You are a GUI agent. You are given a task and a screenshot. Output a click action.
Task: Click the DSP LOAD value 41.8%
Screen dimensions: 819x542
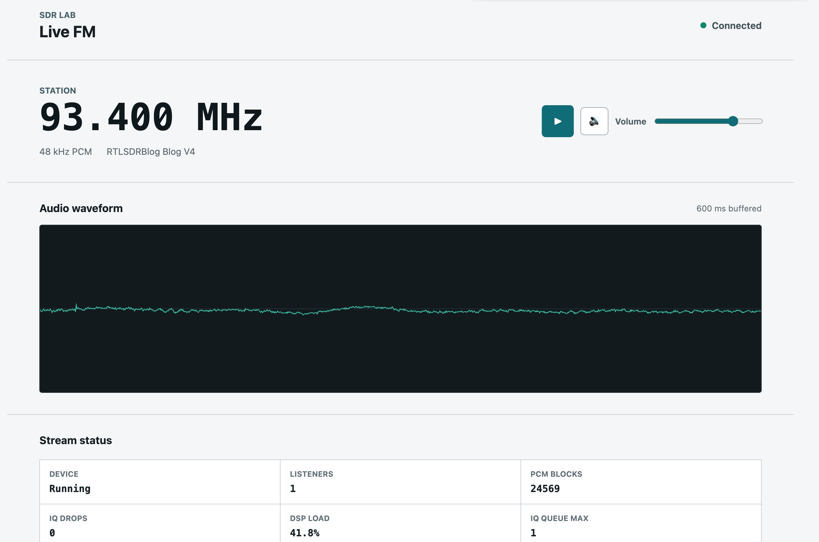305,533
